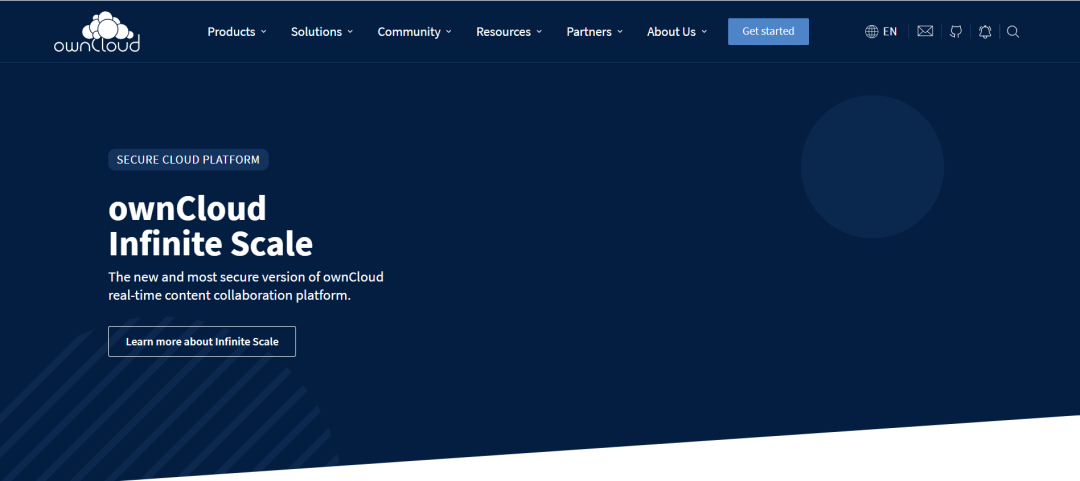The width and height of the screenshot is (1080, 481).
Task: Expand the chevron next to Partners
Action: tap(620, 32)
